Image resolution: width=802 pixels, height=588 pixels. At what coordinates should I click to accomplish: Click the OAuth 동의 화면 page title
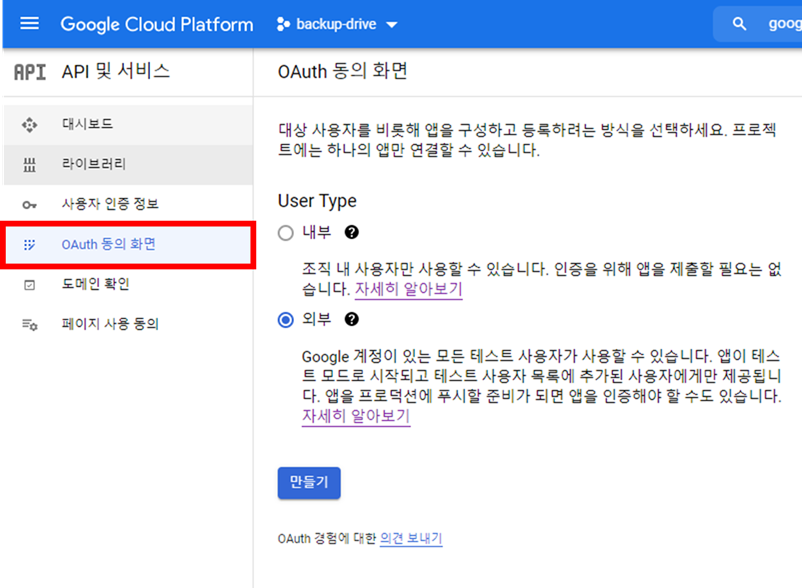[x=343, y=71]
